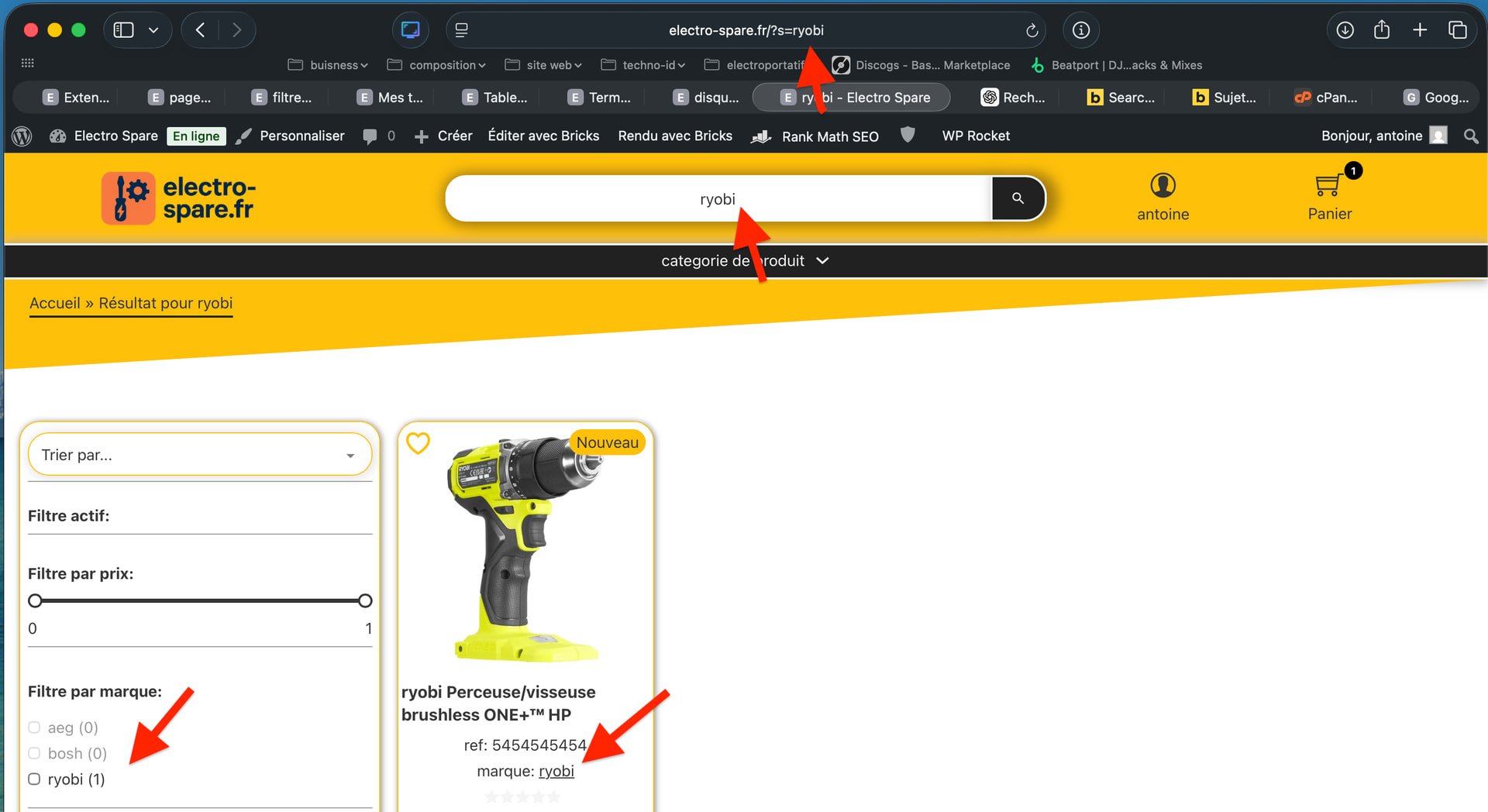Expand the buisness bookmarks folder
The image size is (1488, 812).
pos(328,65)
